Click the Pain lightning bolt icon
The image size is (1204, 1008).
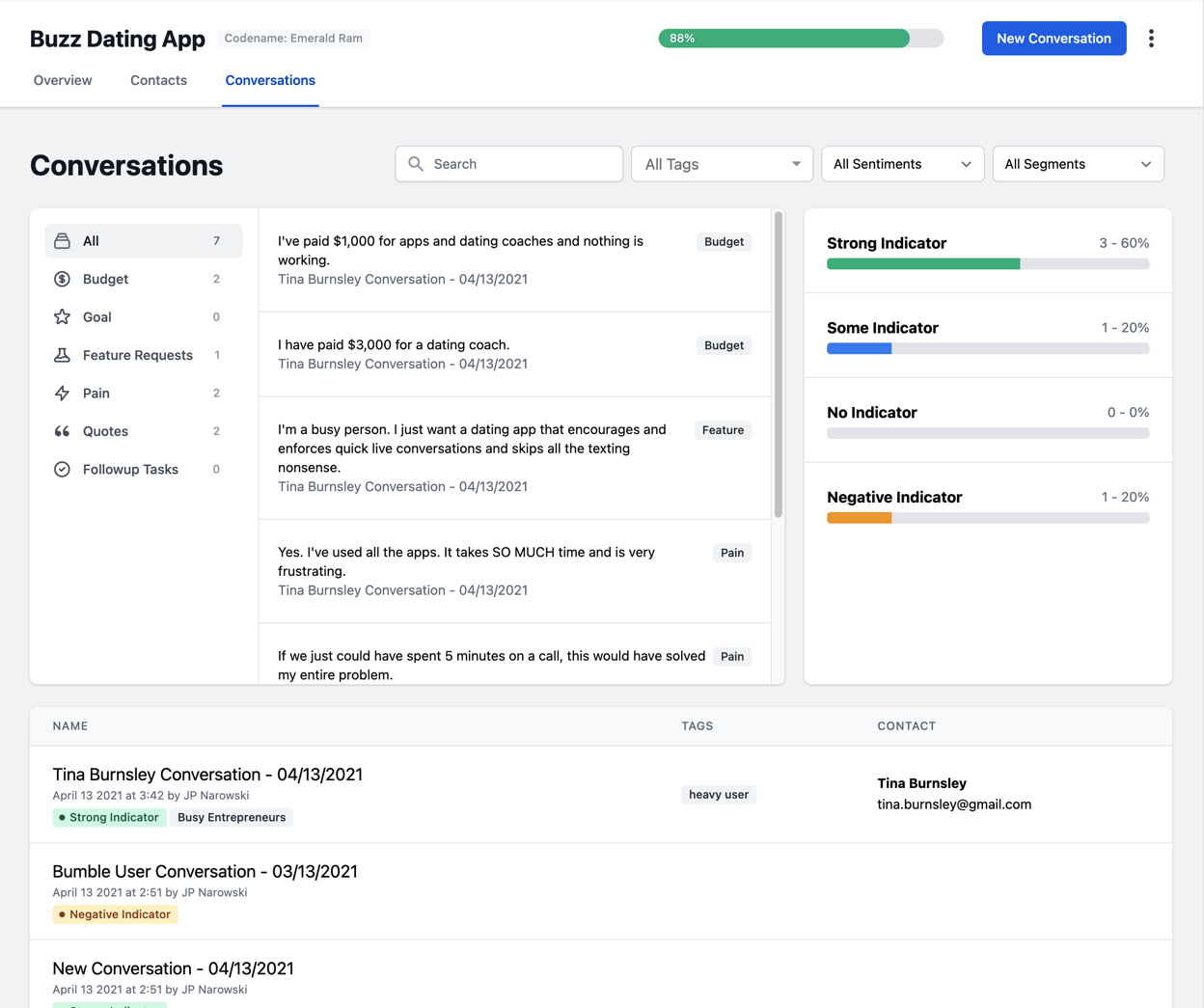[62, 393]
